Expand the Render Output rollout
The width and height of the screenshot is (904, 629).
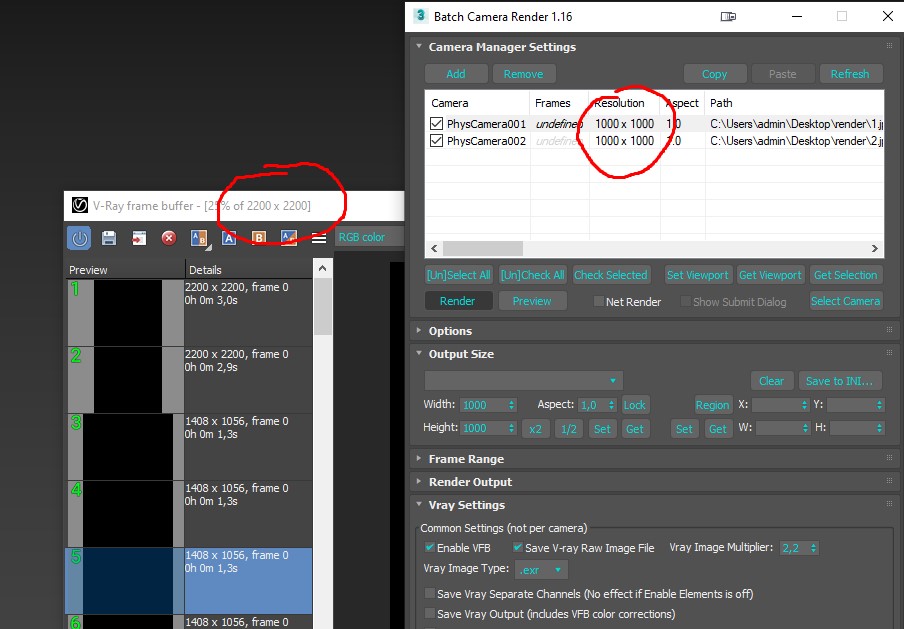pyautogui.click(x=419, y=481)
